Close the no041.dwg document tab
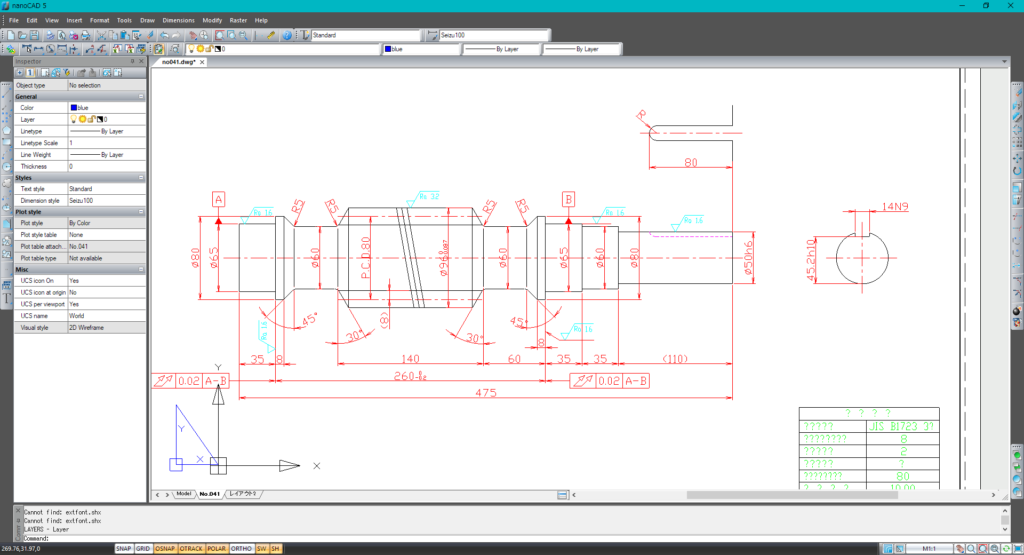1024x555 pixels. tap(207, 62)
